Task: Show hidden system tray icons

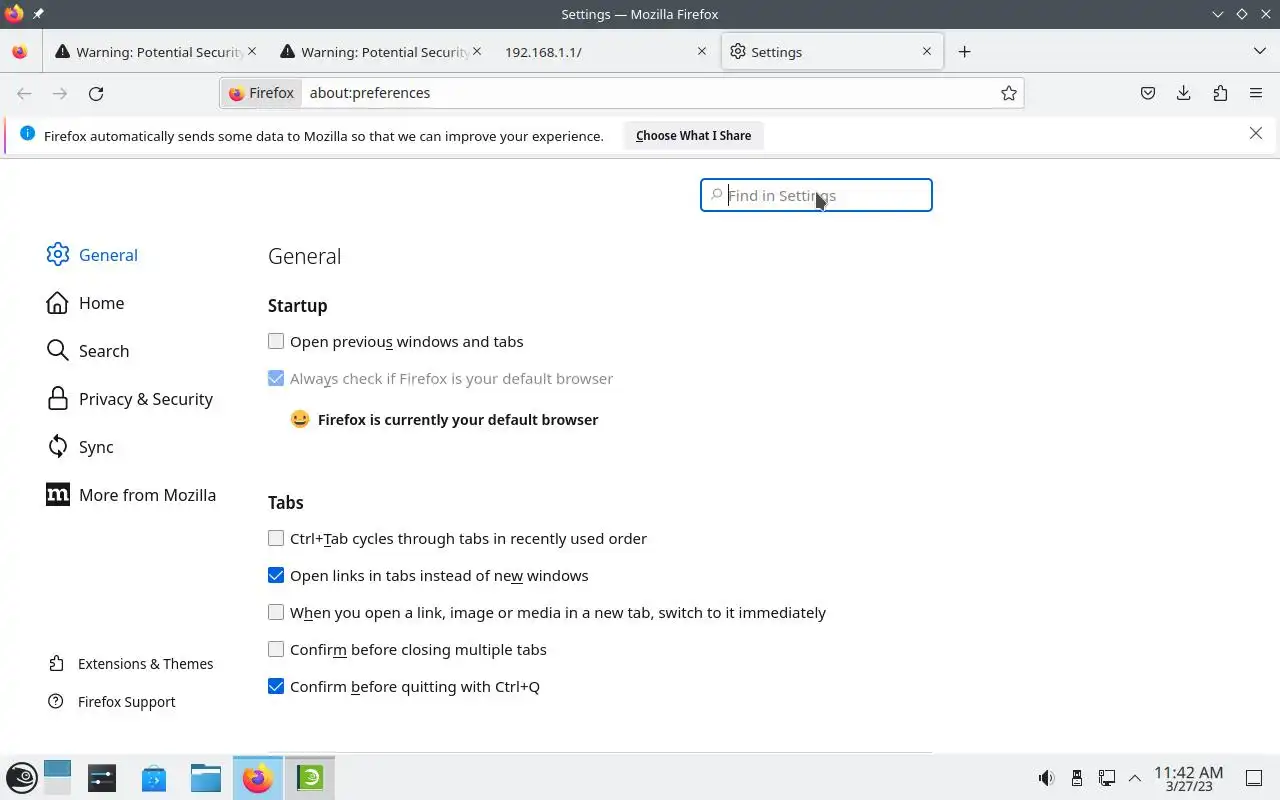Action: (x=1135, y=778)
